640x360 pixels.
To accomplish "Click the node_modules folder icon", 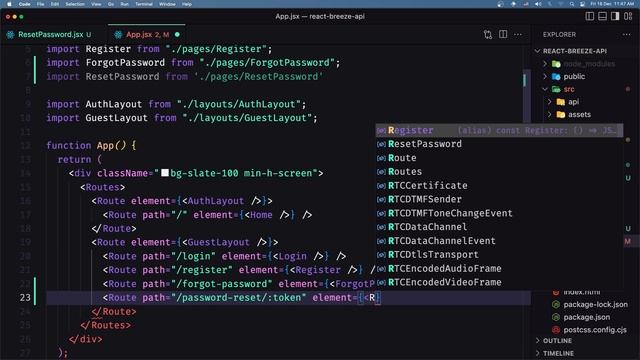I will (556, 64).
